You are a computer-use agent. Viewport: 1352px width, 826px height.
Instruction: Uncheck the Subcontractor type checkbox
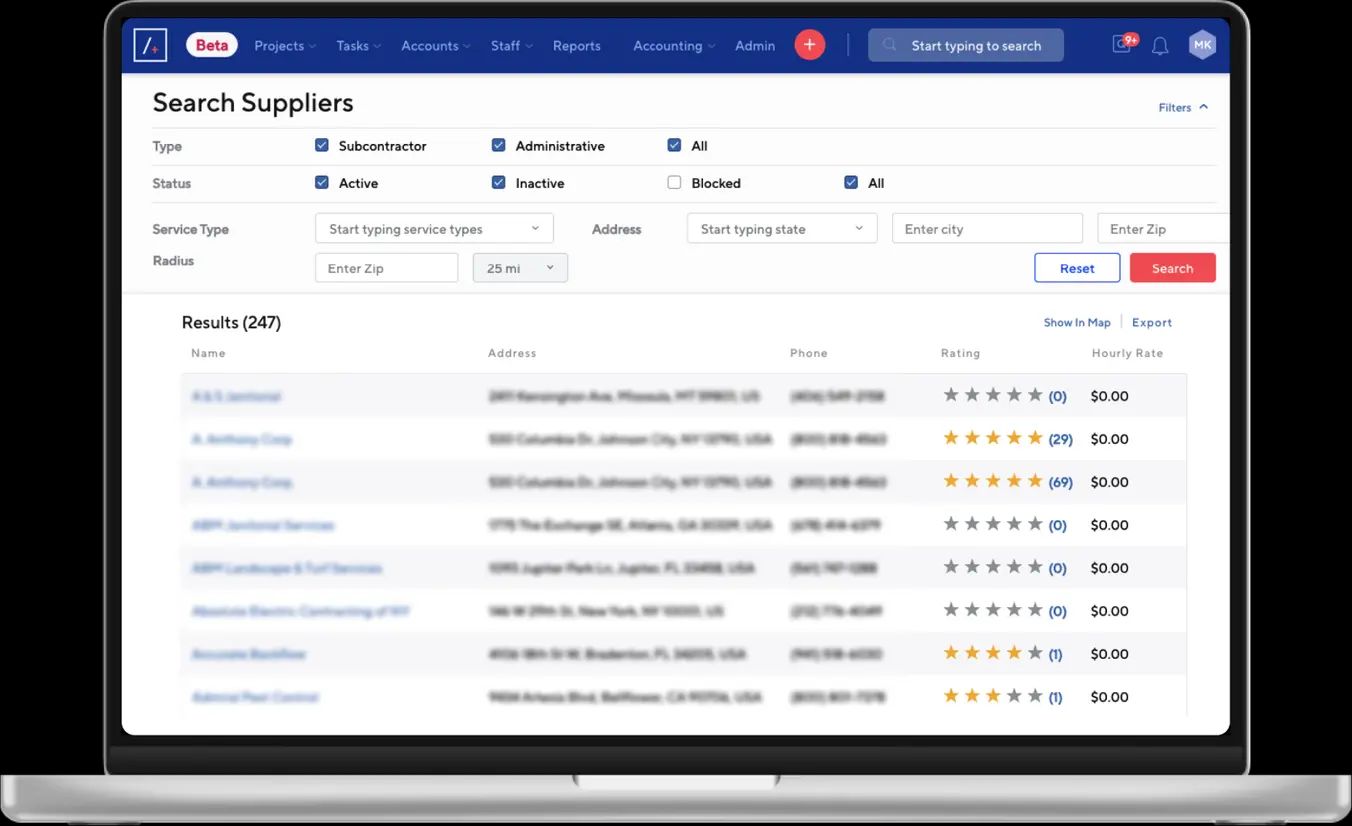pos(322,145)
